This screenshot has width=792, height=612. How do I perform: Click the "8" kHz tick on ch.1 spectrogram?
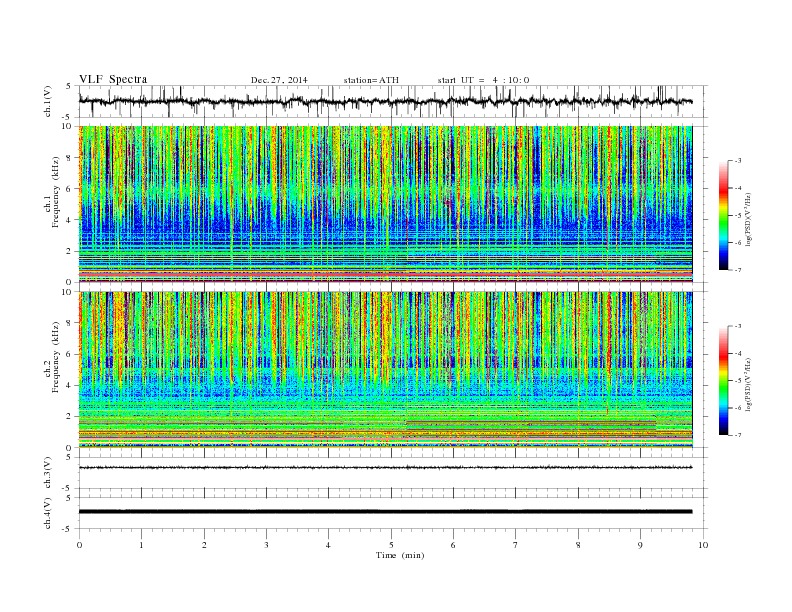(x=69, y=158)
